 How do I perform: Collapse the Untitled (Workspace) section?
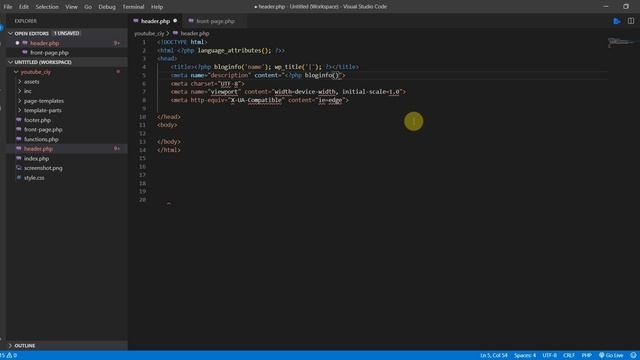click(10, 62)
